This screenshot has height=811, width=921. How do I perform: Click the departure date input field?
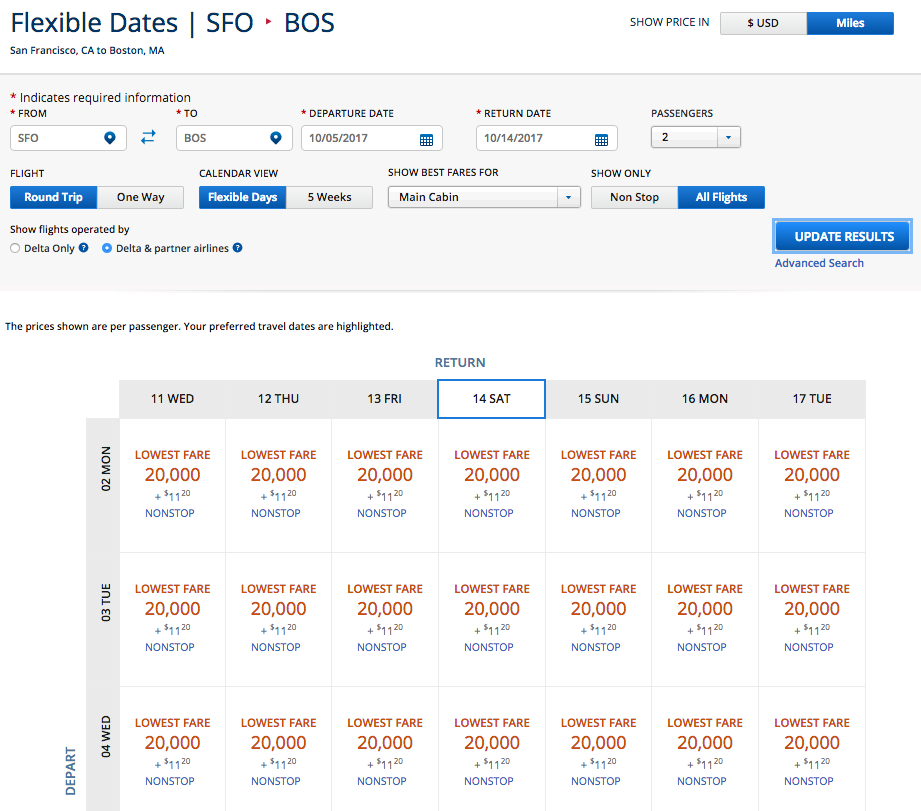tap(360, 138)
